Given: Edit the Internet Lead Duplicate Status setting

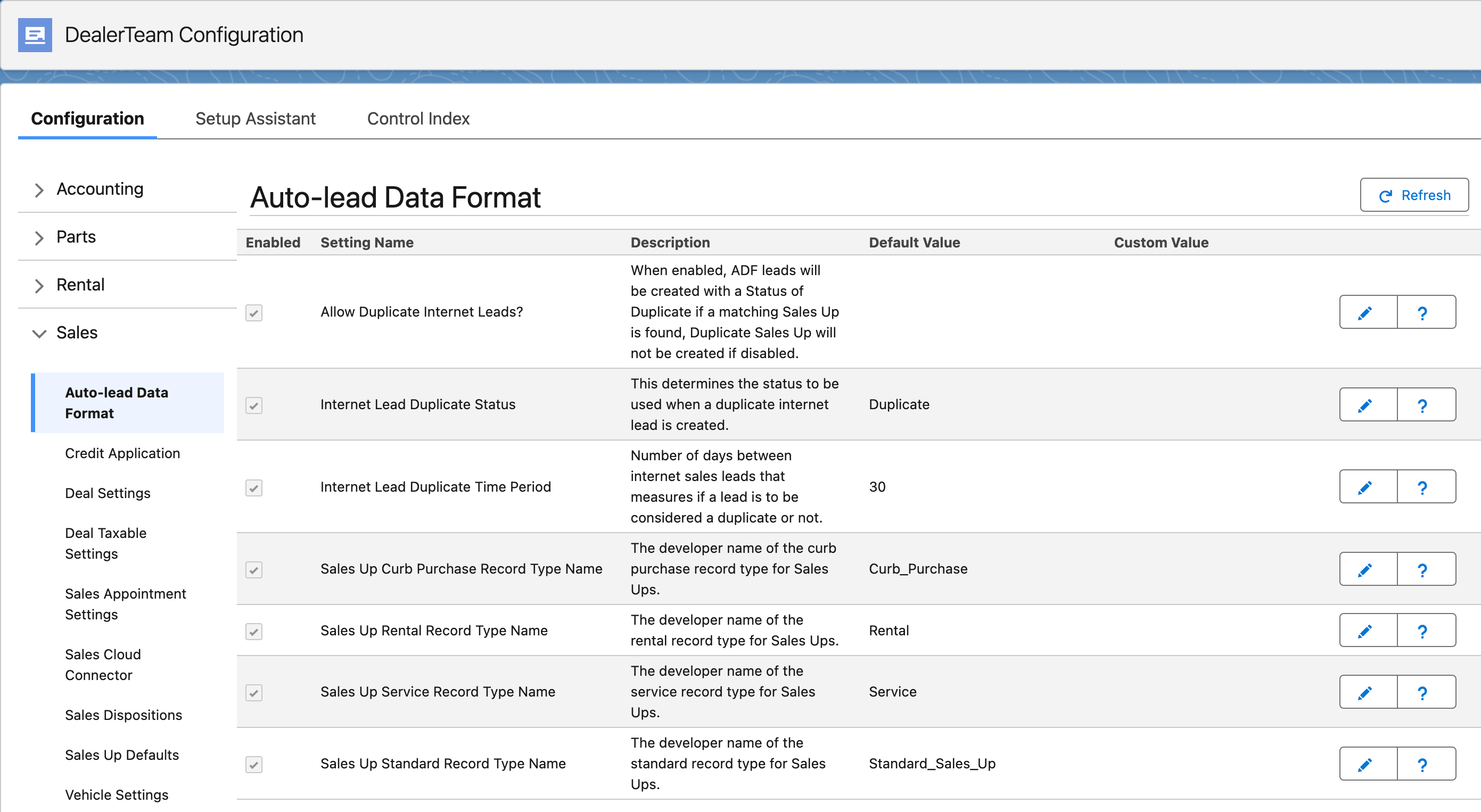Looking at the screenshot, I should click(x=1368, y=404).
